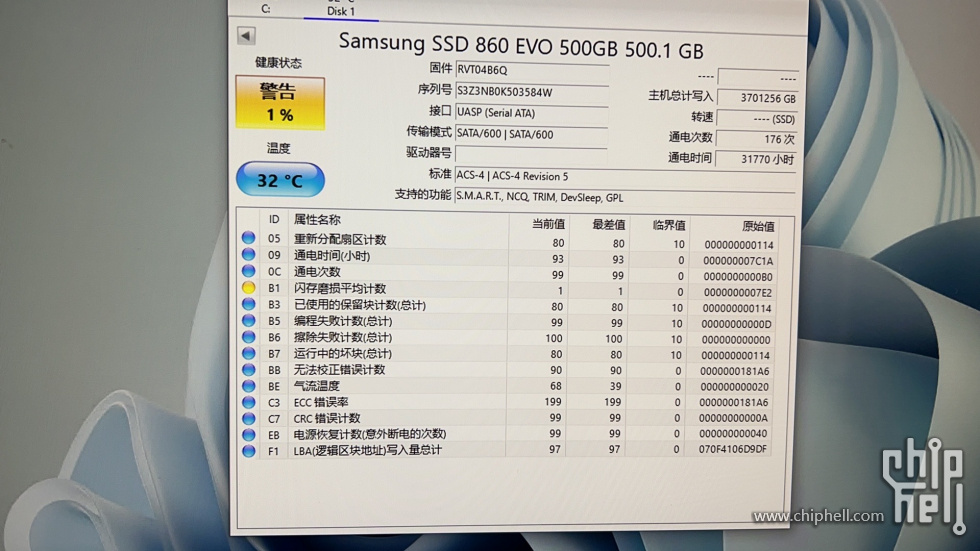Select the 已使用的保留块计数(总计) row name
Image resolution: width=980 pixels, height=551 pixels.
[359, 305]
